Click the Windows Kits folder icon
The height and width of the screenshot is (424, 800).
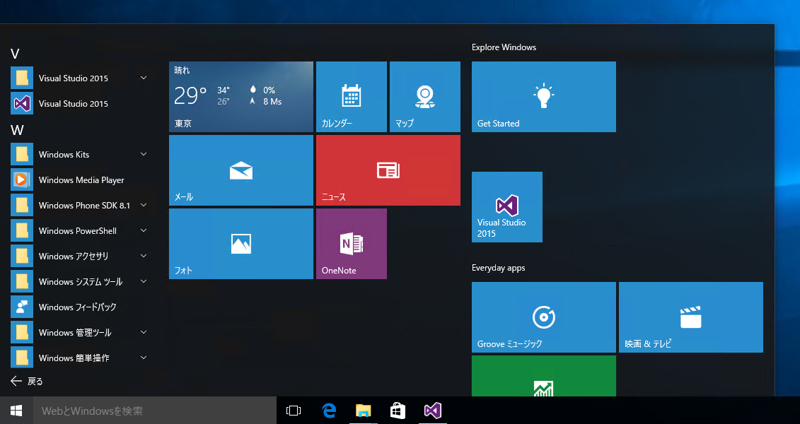[22, 154]
